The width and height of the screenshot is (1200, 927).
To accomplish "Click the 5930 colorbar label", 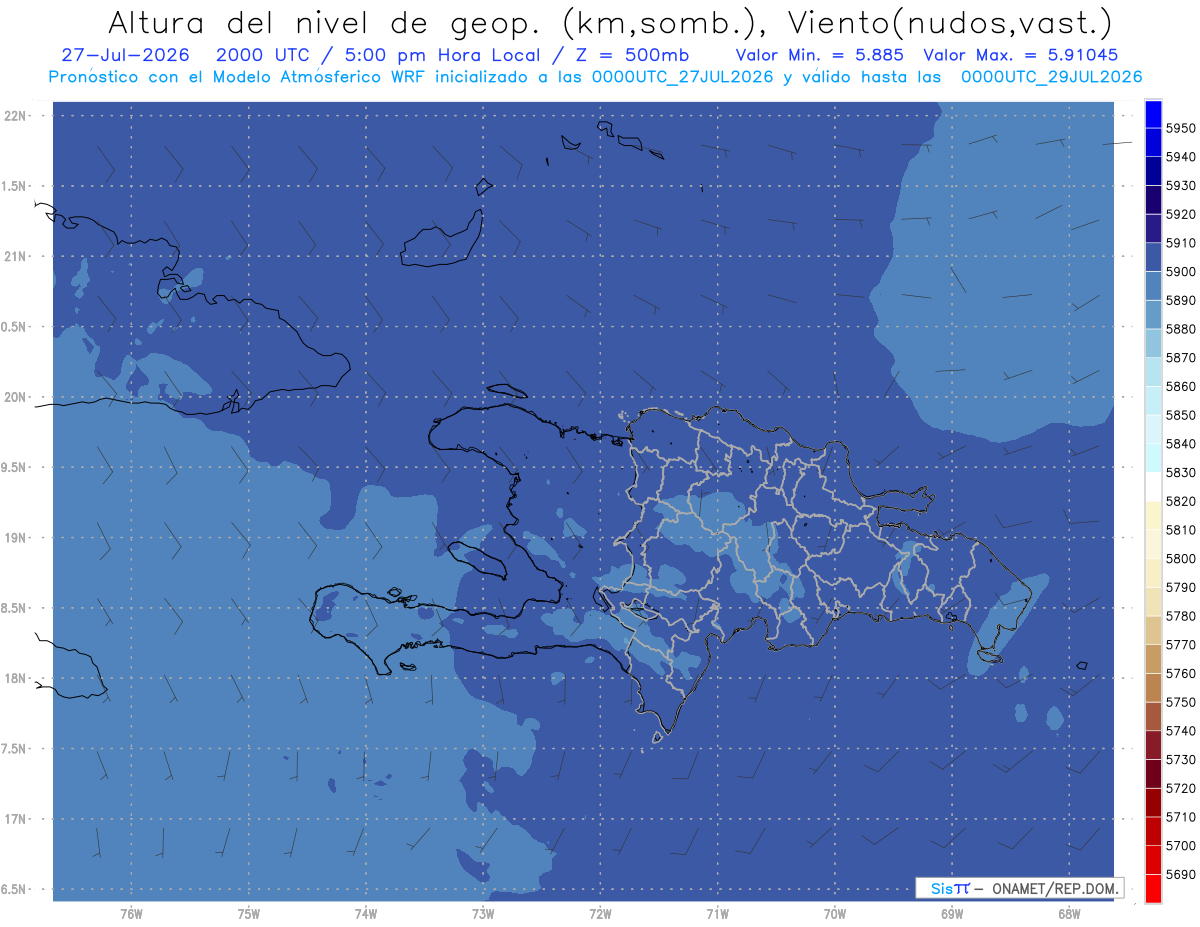I will pos(1180,186).
